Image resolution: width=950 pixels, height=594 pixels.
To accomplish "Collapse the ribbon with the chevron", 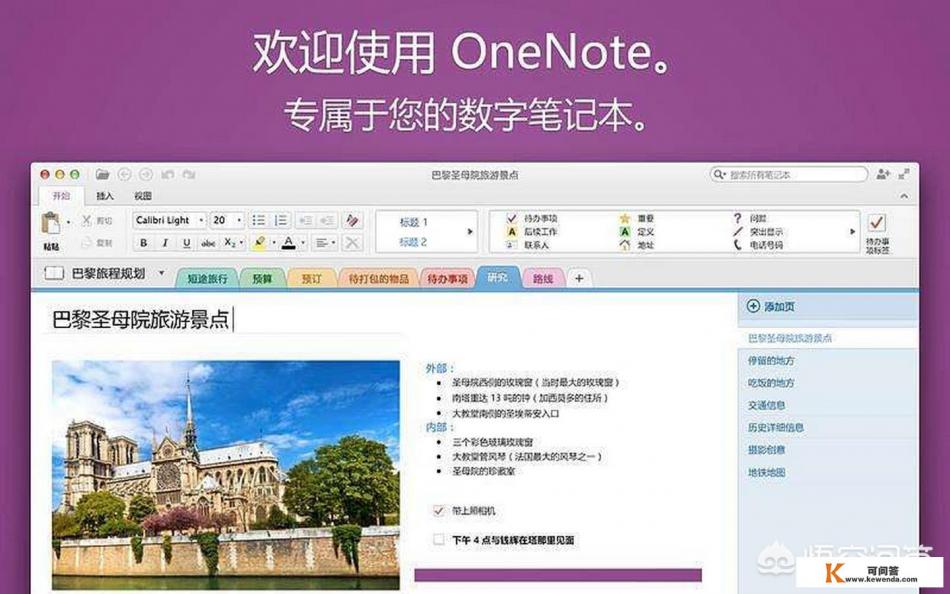I will [x=904, y=196].
